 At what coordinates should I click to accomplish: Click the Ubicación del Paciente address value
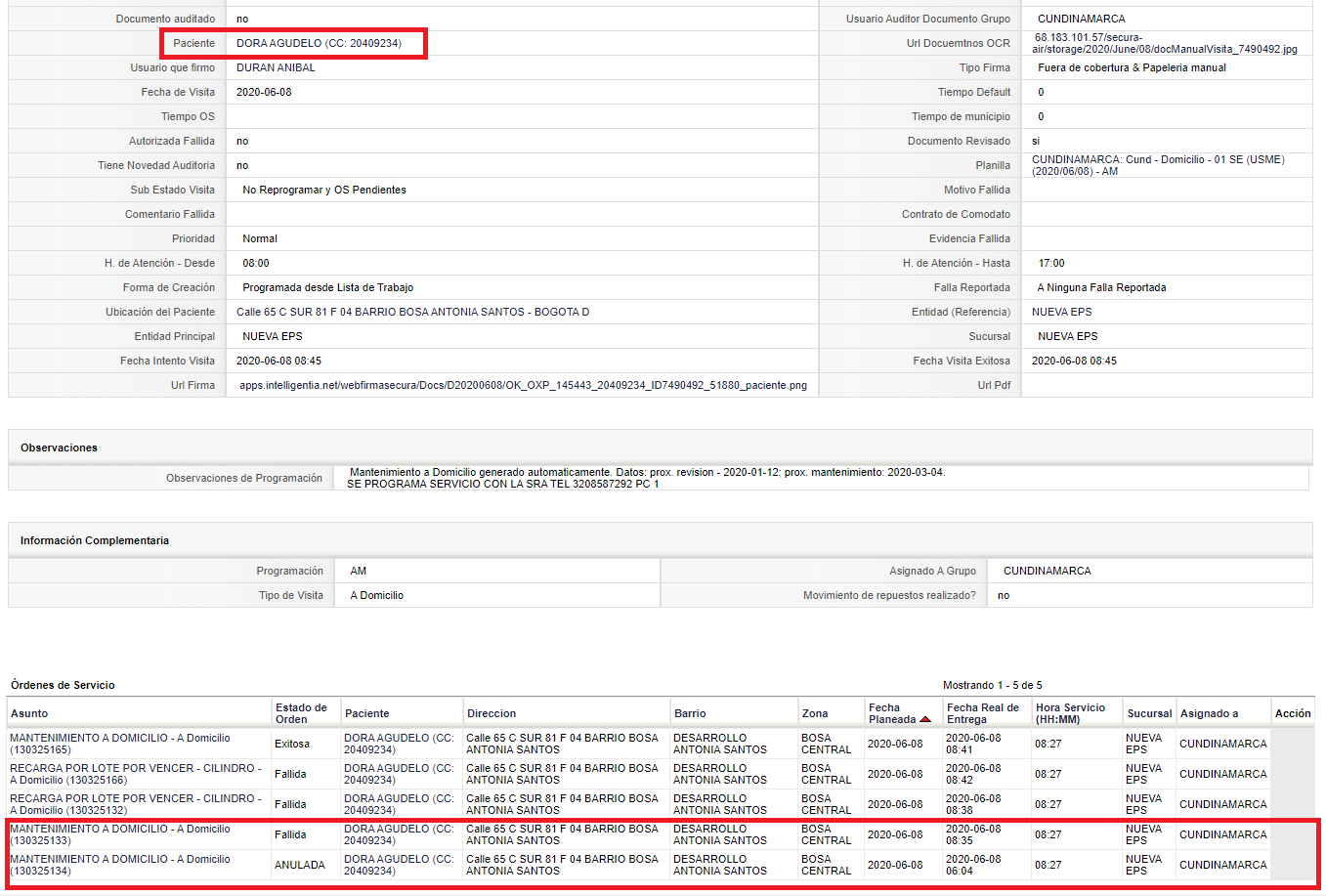[x=412, y=312]
